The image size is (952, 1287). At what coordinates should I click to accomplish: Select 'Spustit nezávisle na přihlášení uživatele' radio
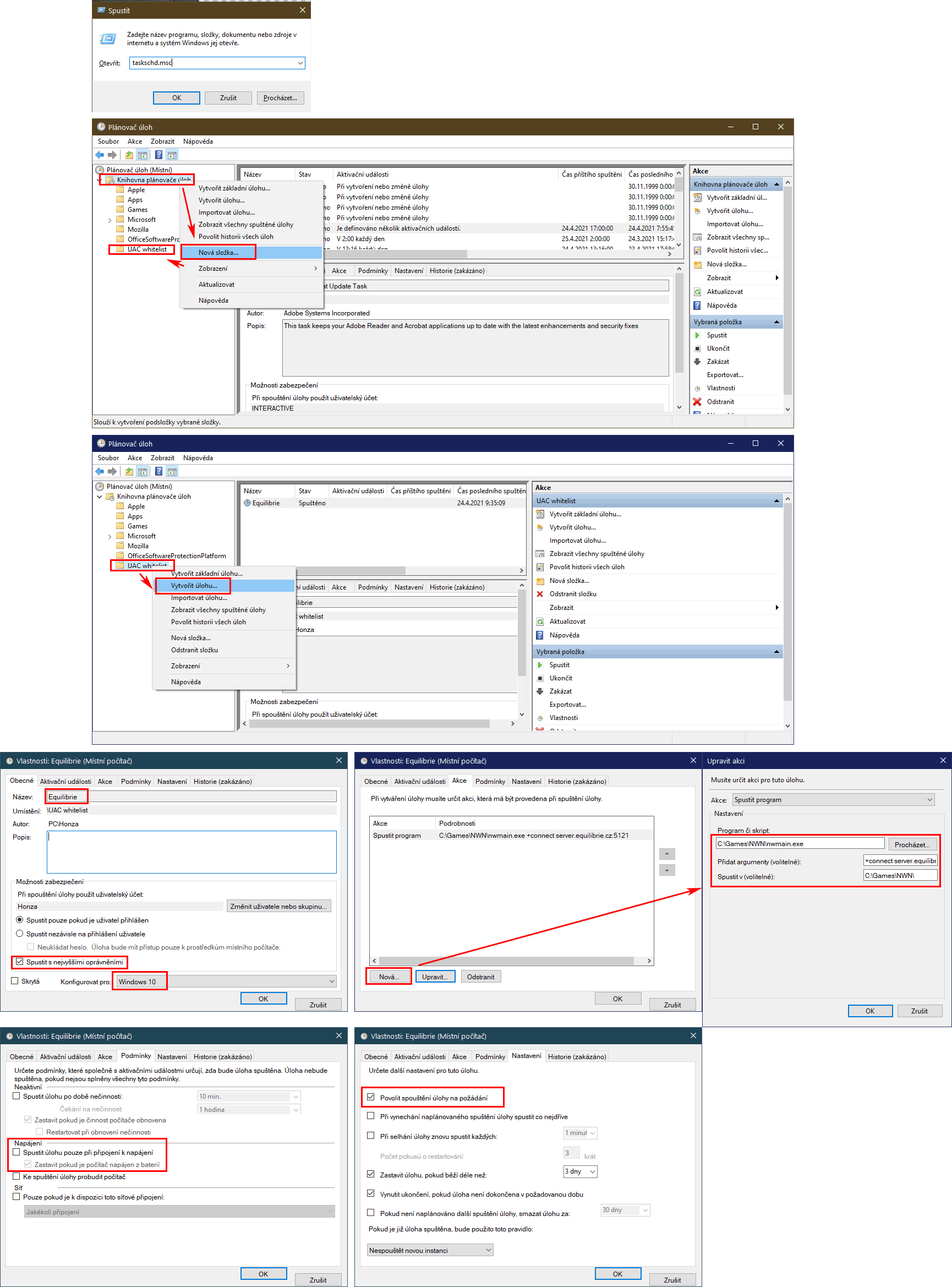tap(20, 934)
